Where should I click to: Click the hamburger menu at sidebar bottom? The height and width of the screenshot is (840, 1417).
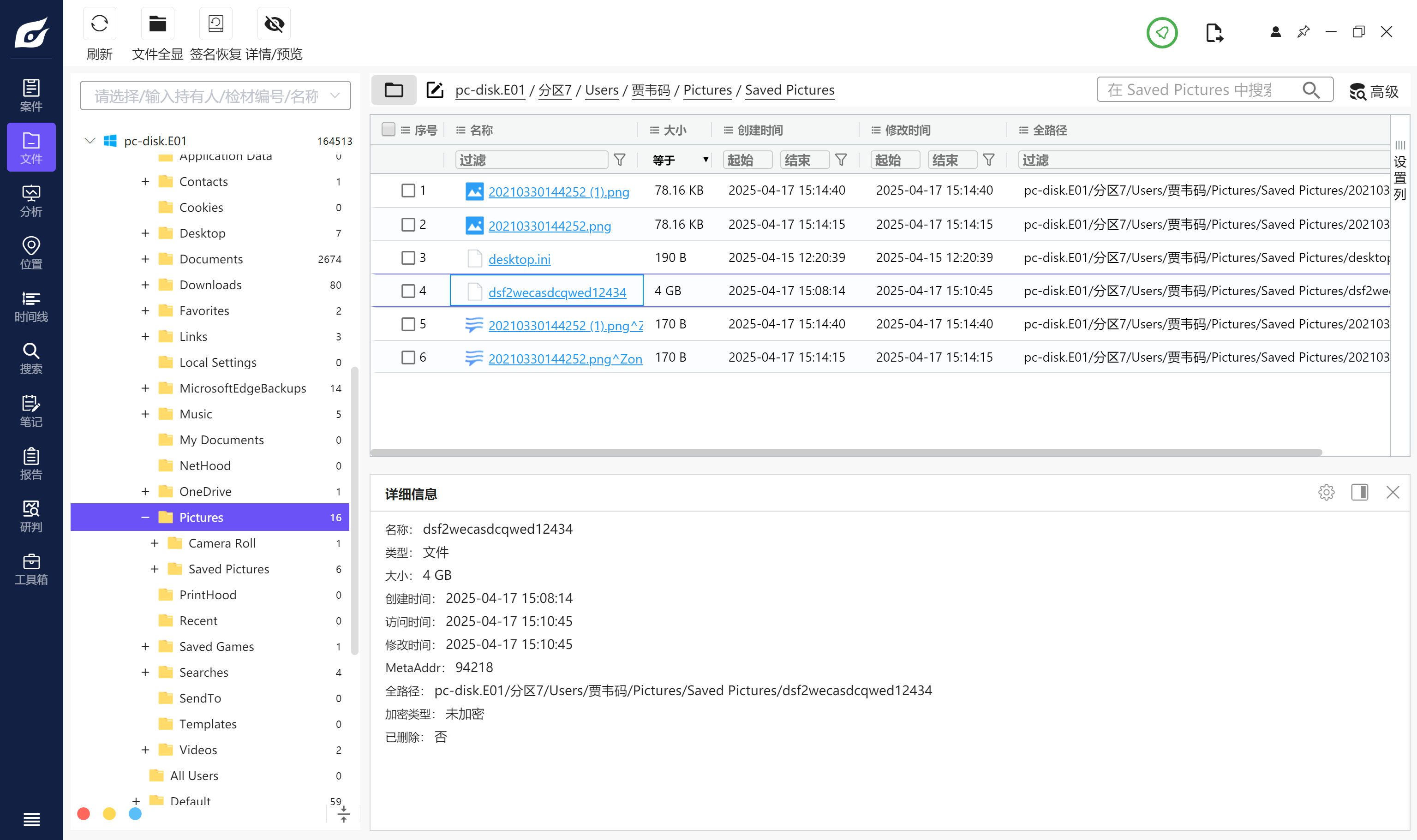pyautogui.click(x=31, y=819)
